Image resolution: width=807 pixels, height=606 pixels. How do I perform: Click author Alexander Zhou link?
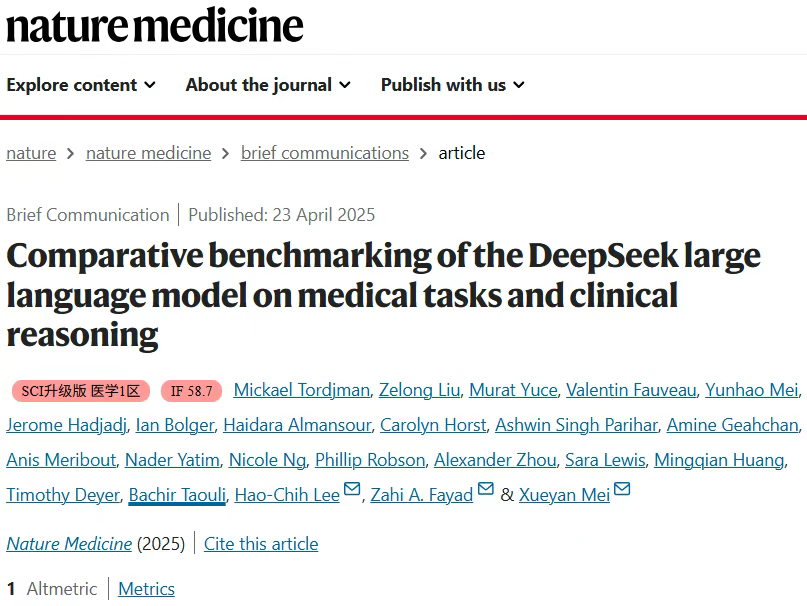click(x=495, y=460)
